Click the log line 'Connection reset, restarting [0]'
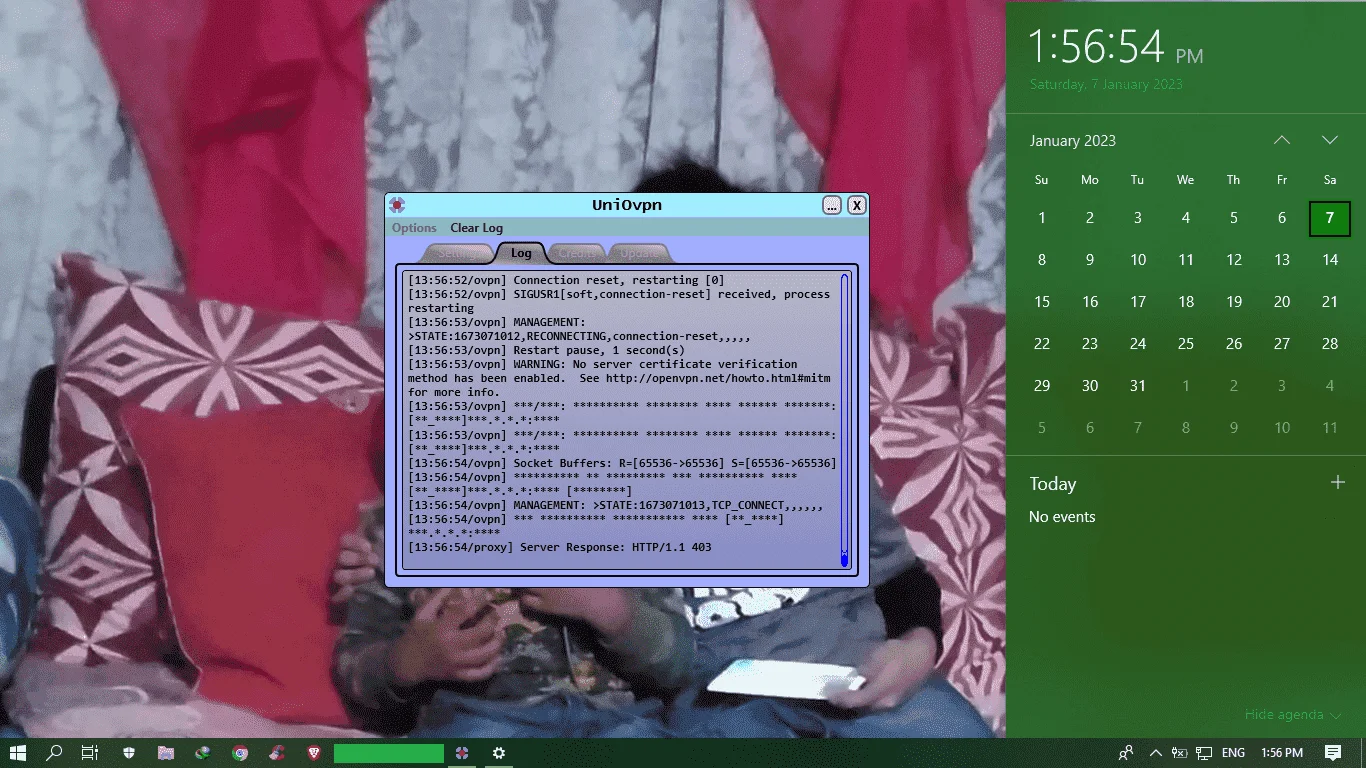This screenshot has height=768, width=1366. (566, 280)
